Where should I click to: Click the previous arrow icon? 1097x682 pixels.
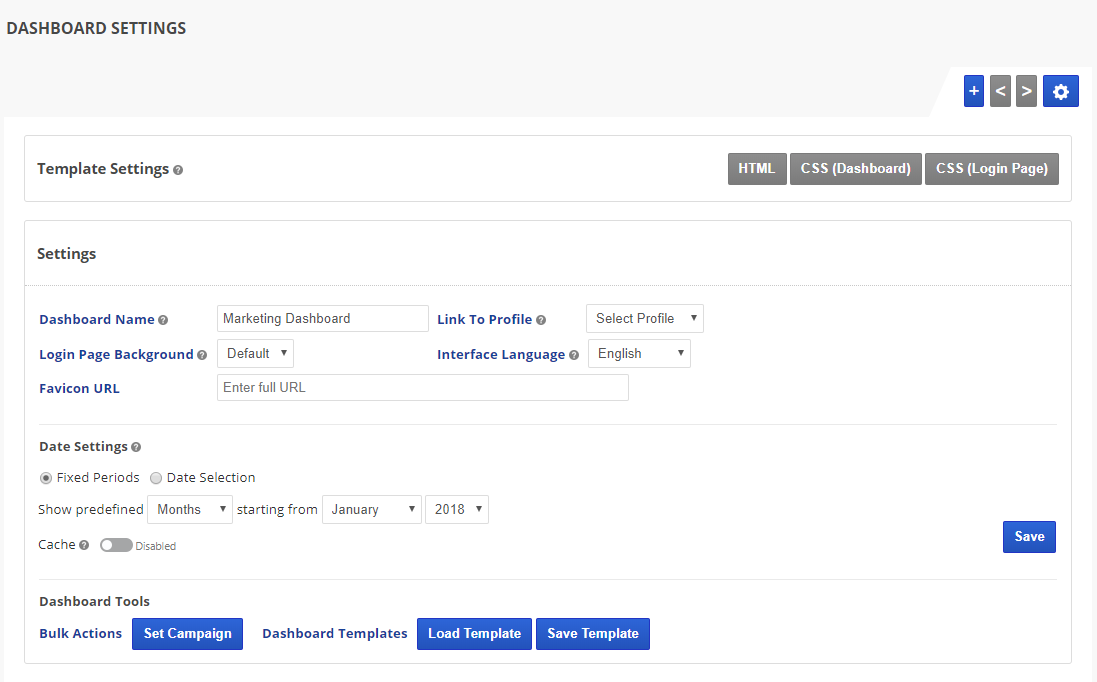click(1000, 91)
